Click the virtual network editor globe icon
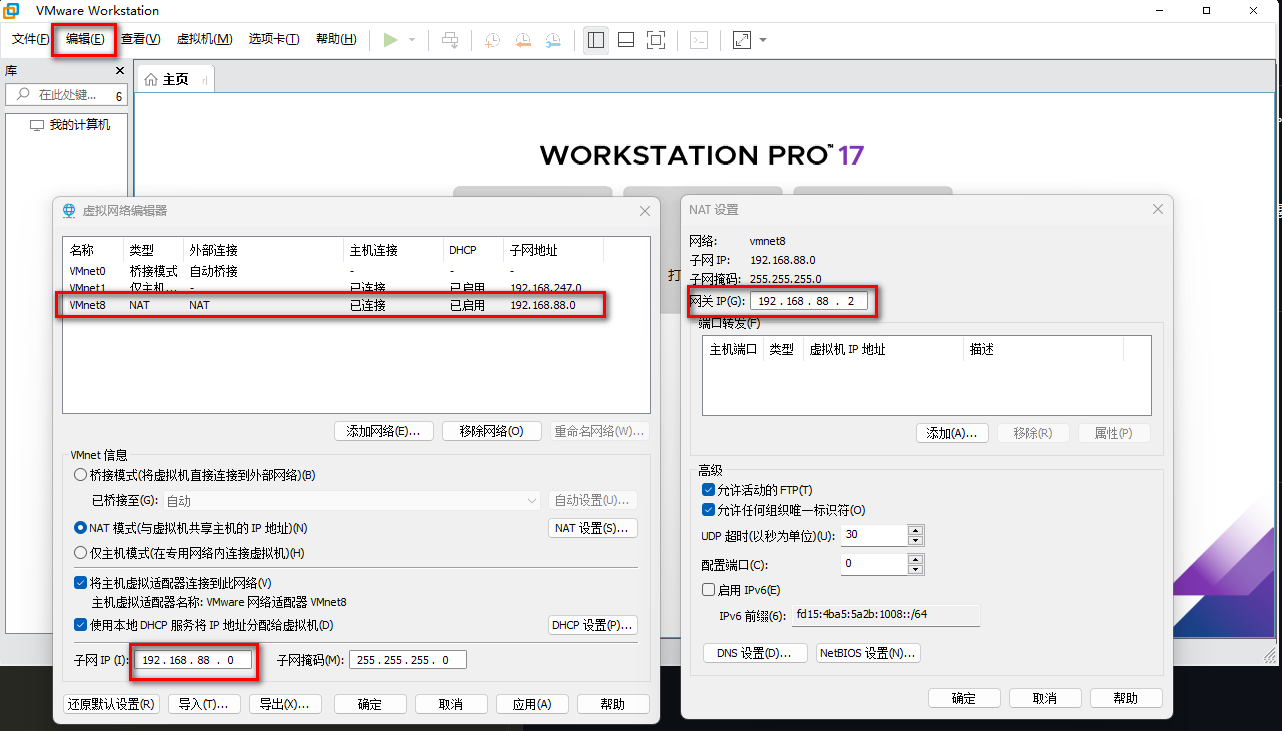 [x=69, y=211]
